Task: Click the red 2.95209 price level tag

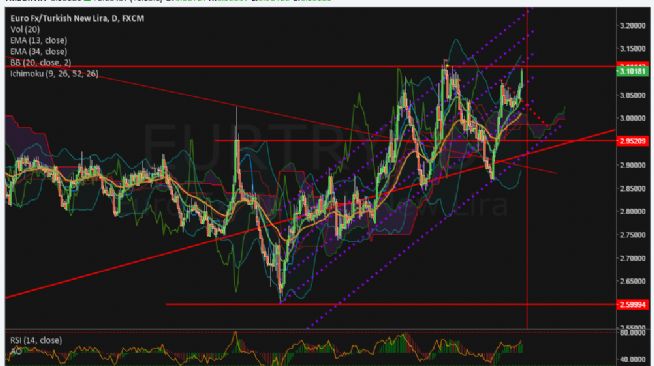Action: pyautogui.click(x=632, y=141)
